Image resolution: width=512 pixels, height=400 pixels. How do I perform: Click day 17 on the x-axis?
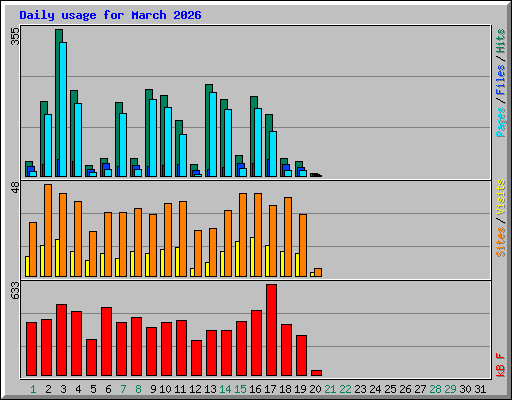[x=270, y=389]
